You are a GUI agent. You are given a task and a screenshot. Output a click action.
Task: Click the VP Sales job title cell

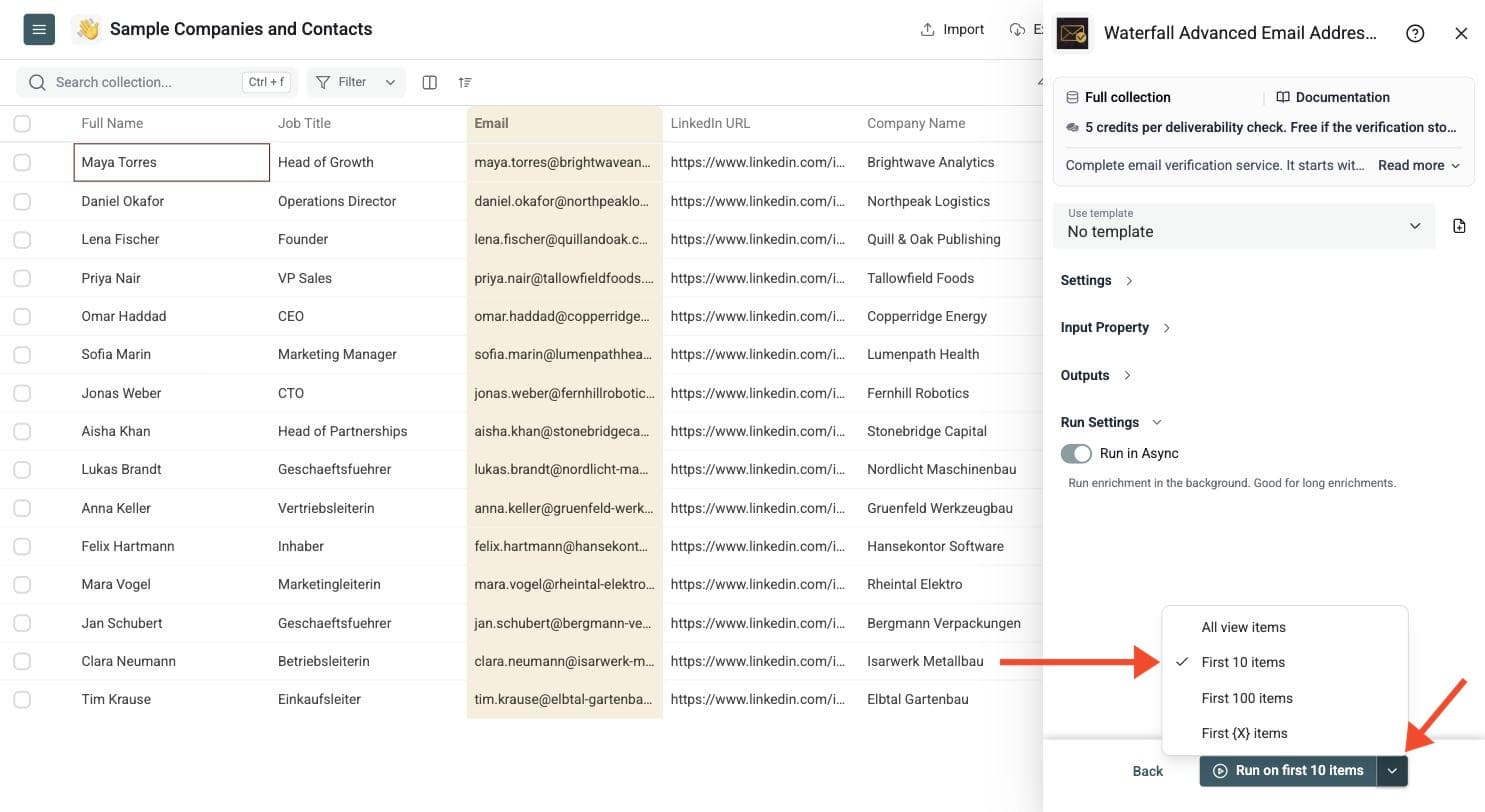[368, 278]
